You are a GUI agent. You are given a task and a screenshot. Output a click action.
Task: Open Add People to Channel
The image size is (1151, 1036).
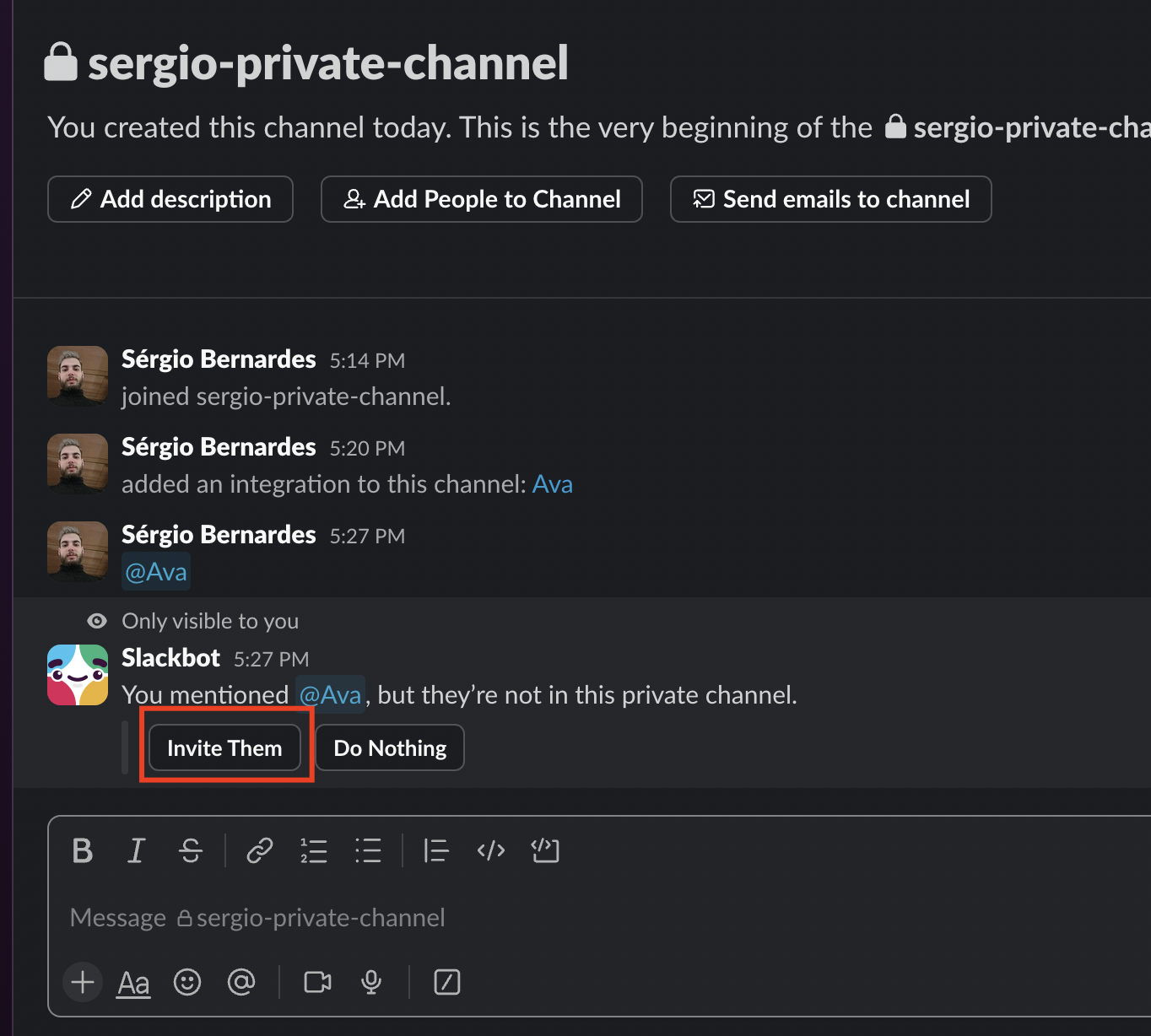482,199
